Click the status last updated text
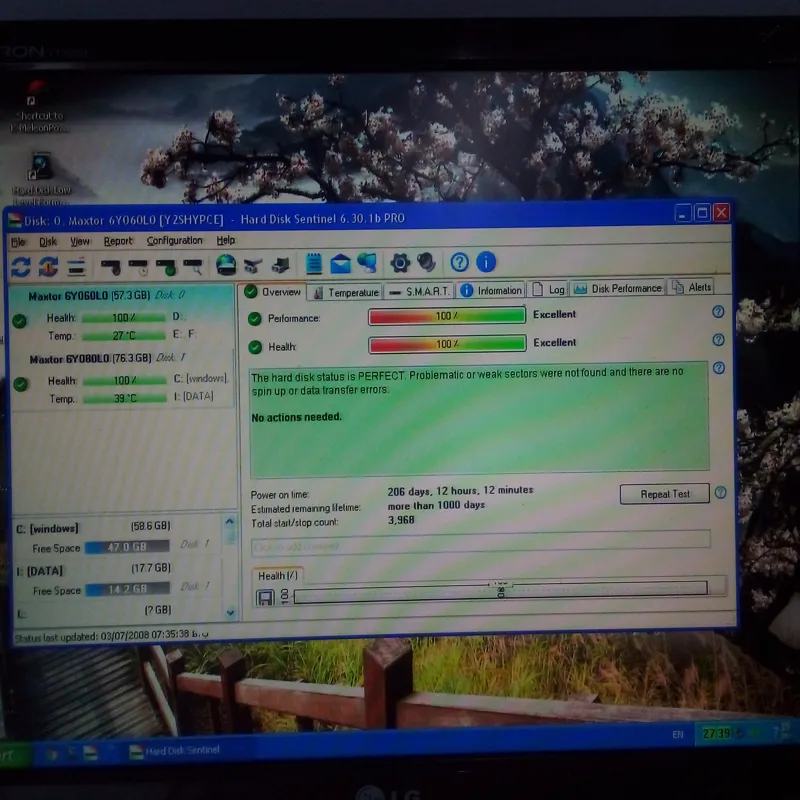 pyautogui.click(x=112, y=636)
